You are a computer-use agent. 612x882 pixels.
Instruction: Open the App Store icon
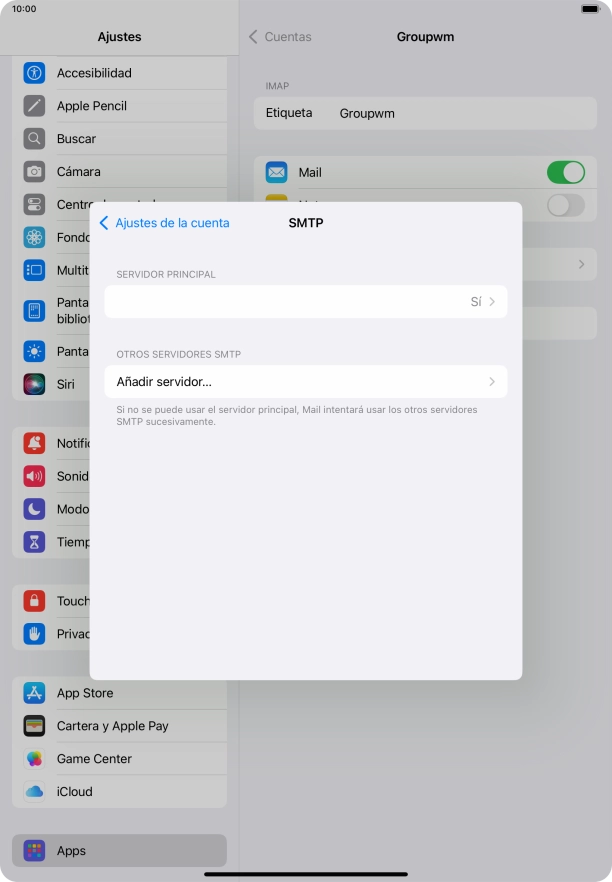coord(35,693)
